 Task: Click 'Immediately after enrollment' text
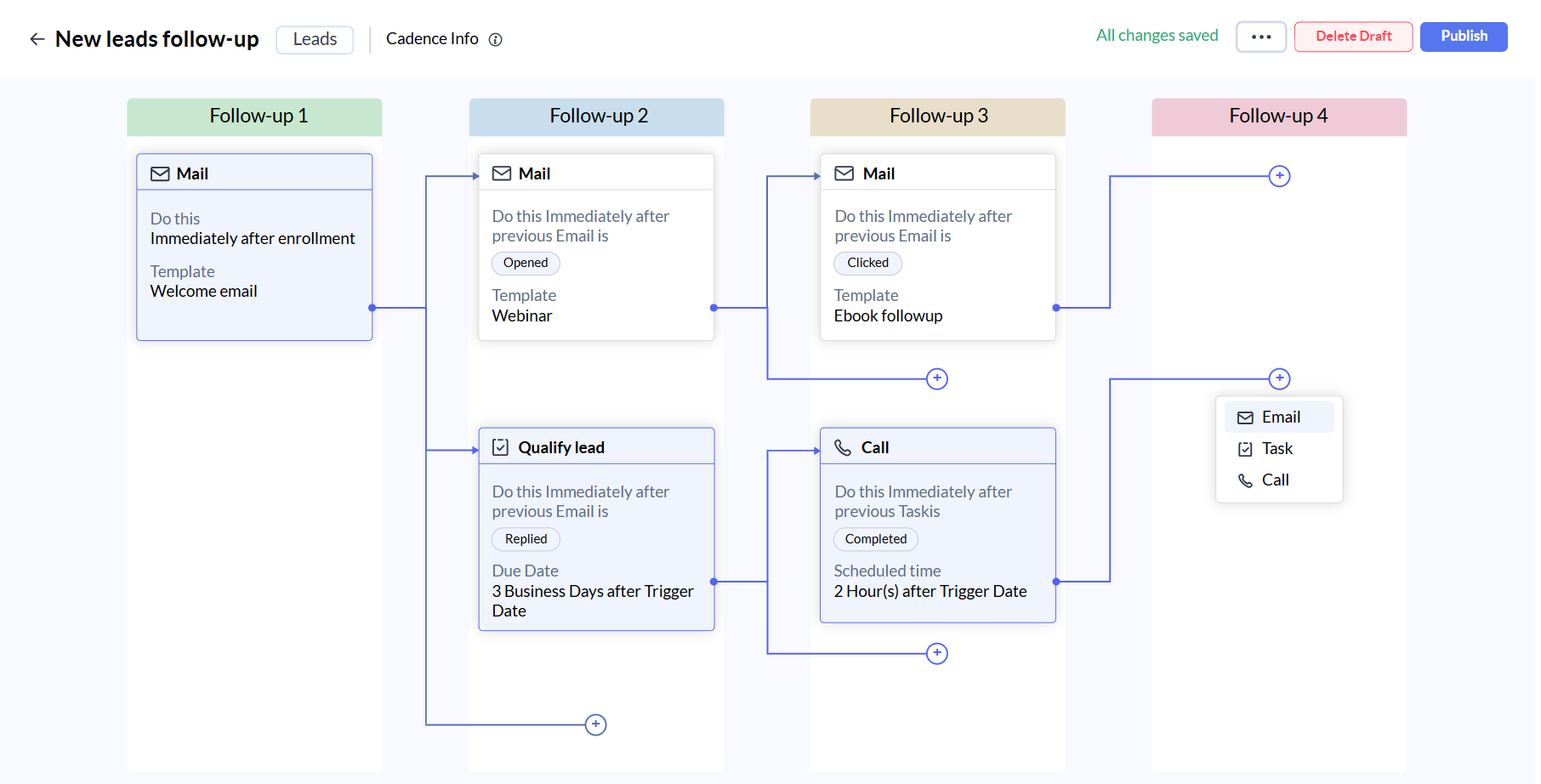click(x=253, y=239)
